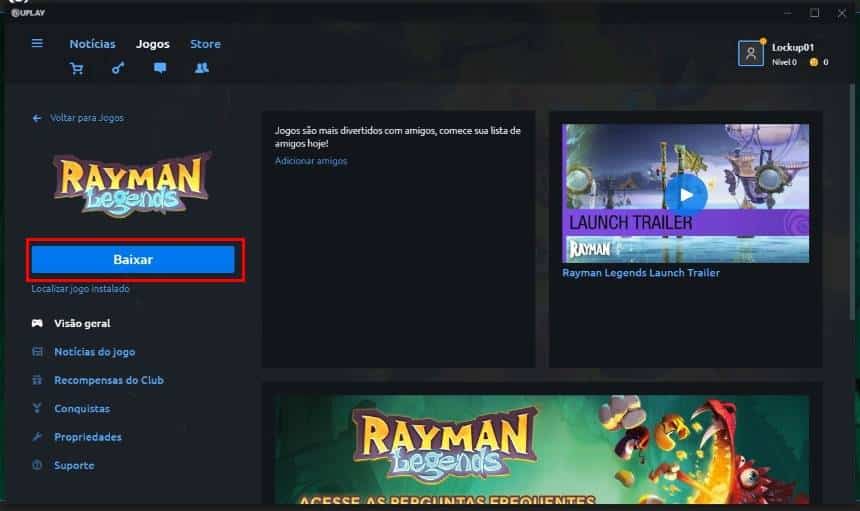Open Conquistas section
The width and height of the screenshot is (860, 511).
82,408
